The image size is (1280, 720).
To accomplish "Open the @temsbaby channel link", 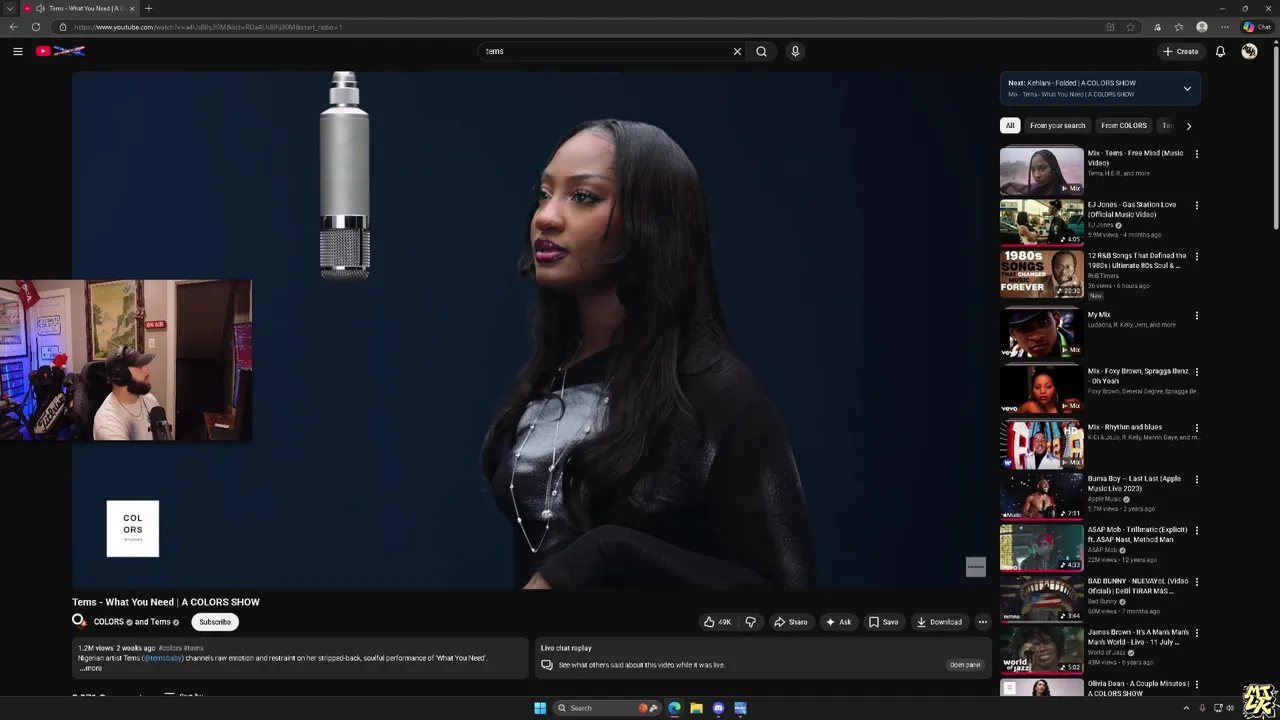I will pyautogui.click(x=162, y=658).
